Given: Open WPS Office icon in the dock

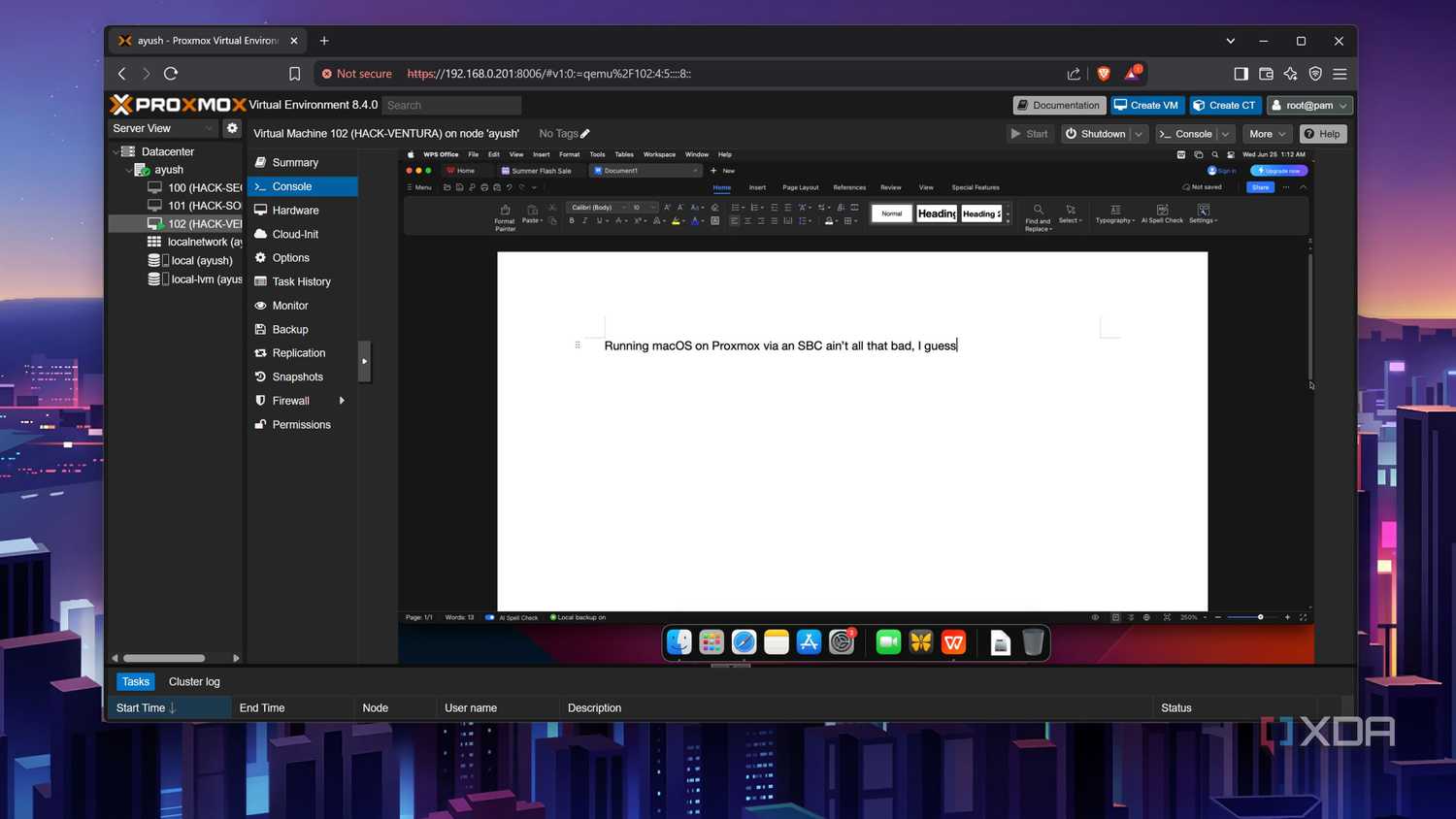Looking at the screenshot, I should pyautogui.click(x=953, y=641).
